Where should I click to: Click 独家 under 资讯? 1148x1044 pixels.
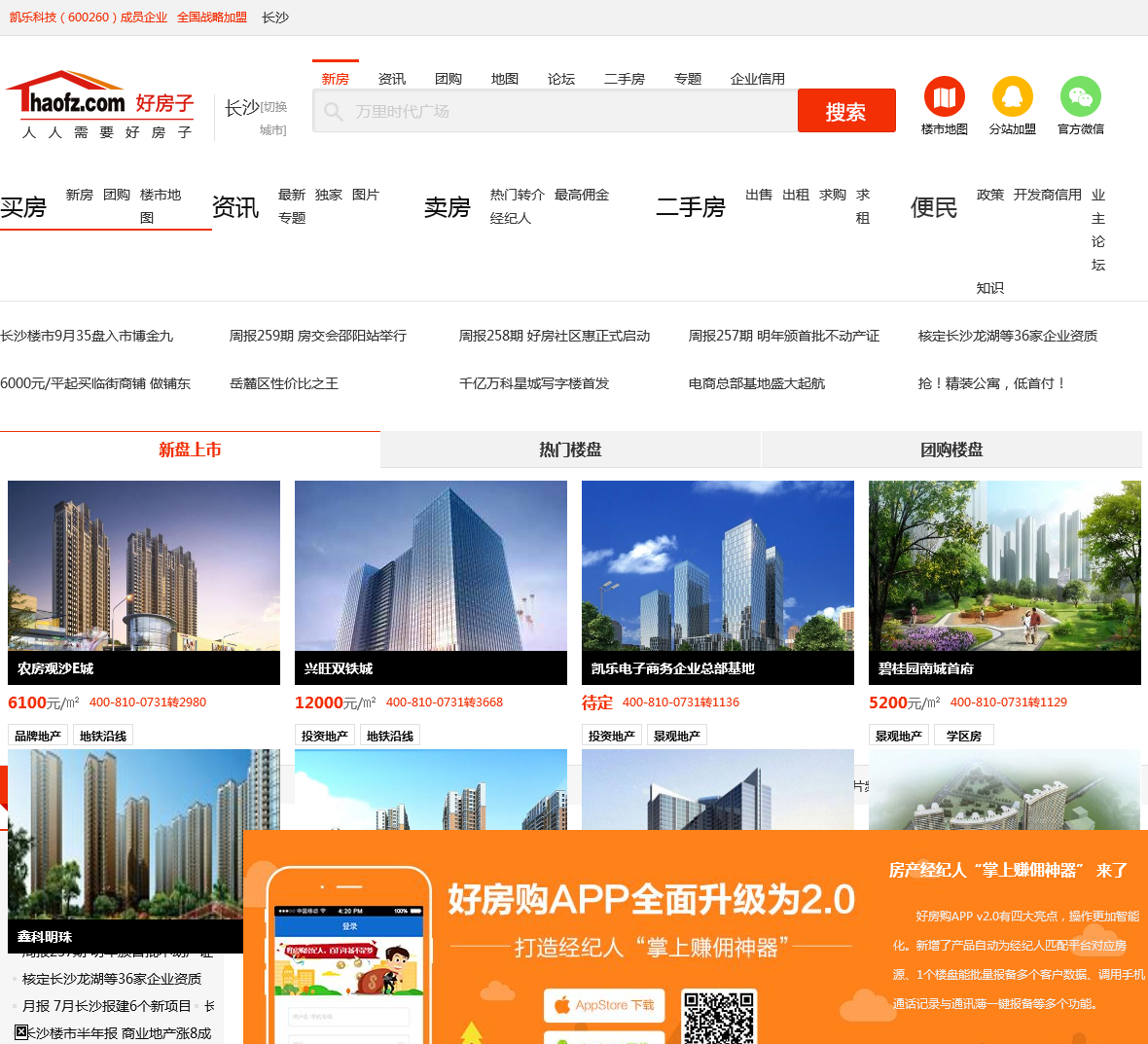[x=329, y=195]
